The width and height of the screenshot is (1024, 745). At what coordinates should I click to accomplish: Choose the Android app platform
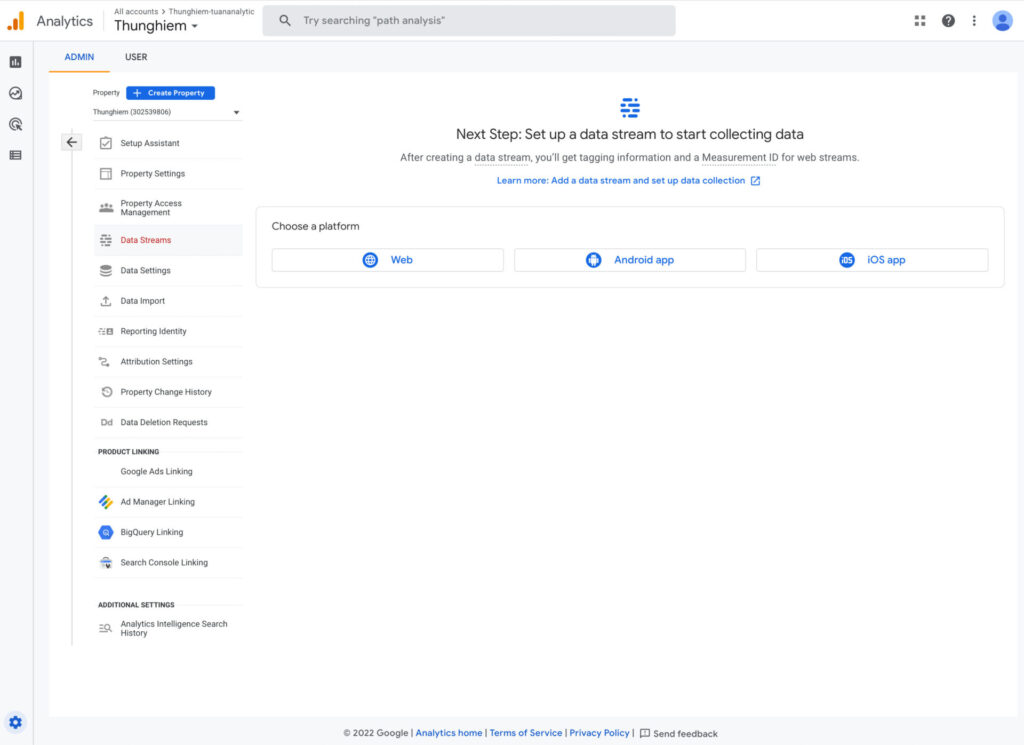click(x=630, y=260)
